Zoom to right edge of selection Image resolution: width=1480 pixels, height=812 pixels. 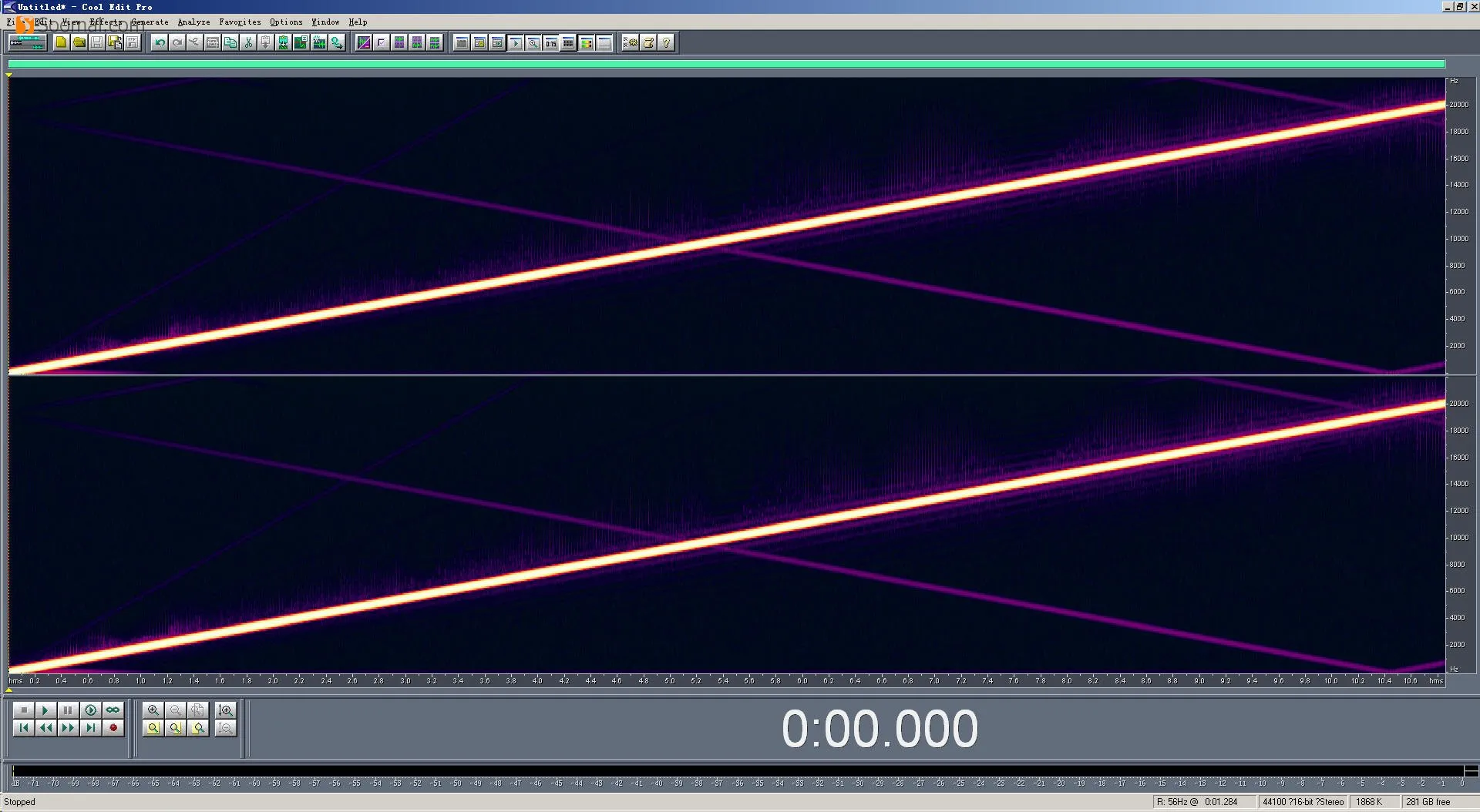pyautogui.click(x=198, y=728)
